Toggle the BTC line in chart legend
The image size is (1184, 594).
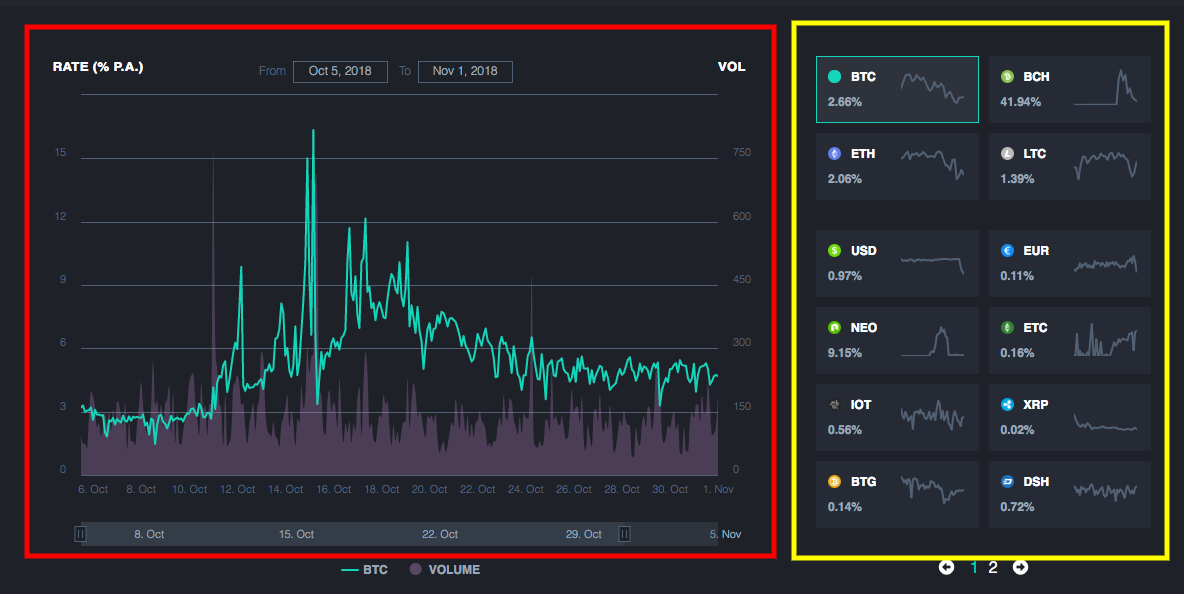(x=365, y=570)
